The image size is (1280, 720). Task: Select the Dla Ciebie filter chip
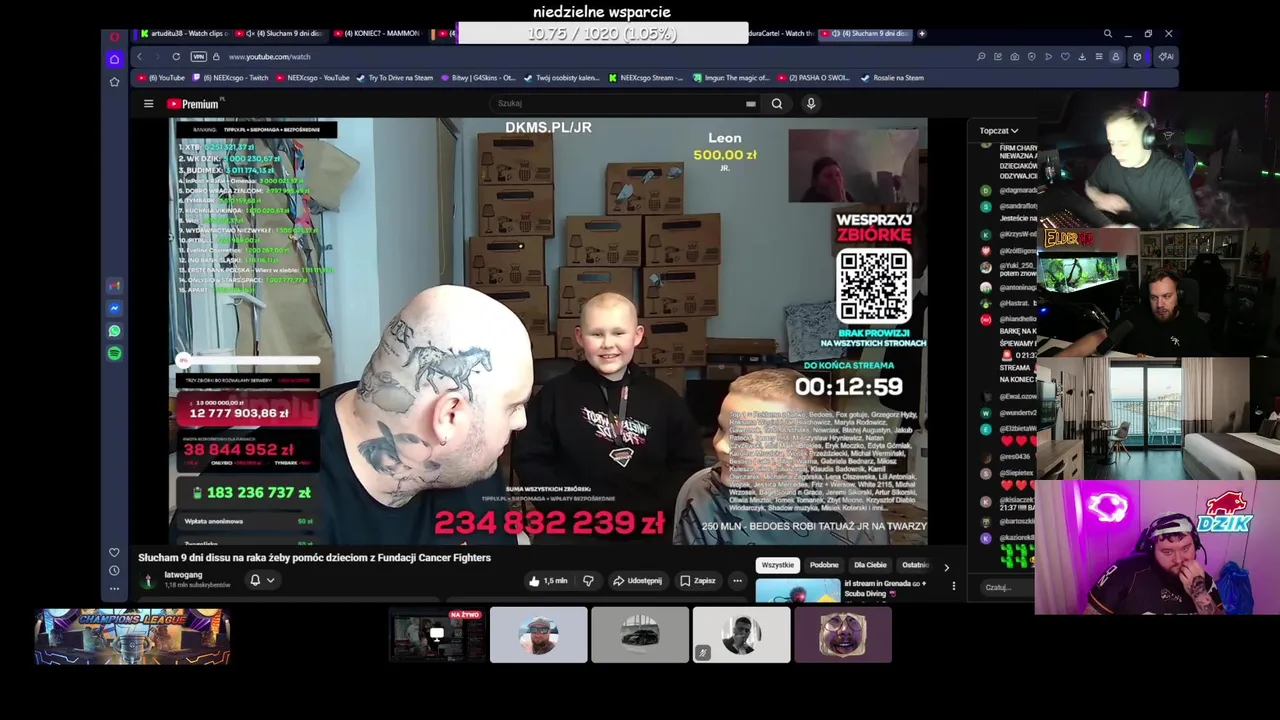(x=870, y=565)
